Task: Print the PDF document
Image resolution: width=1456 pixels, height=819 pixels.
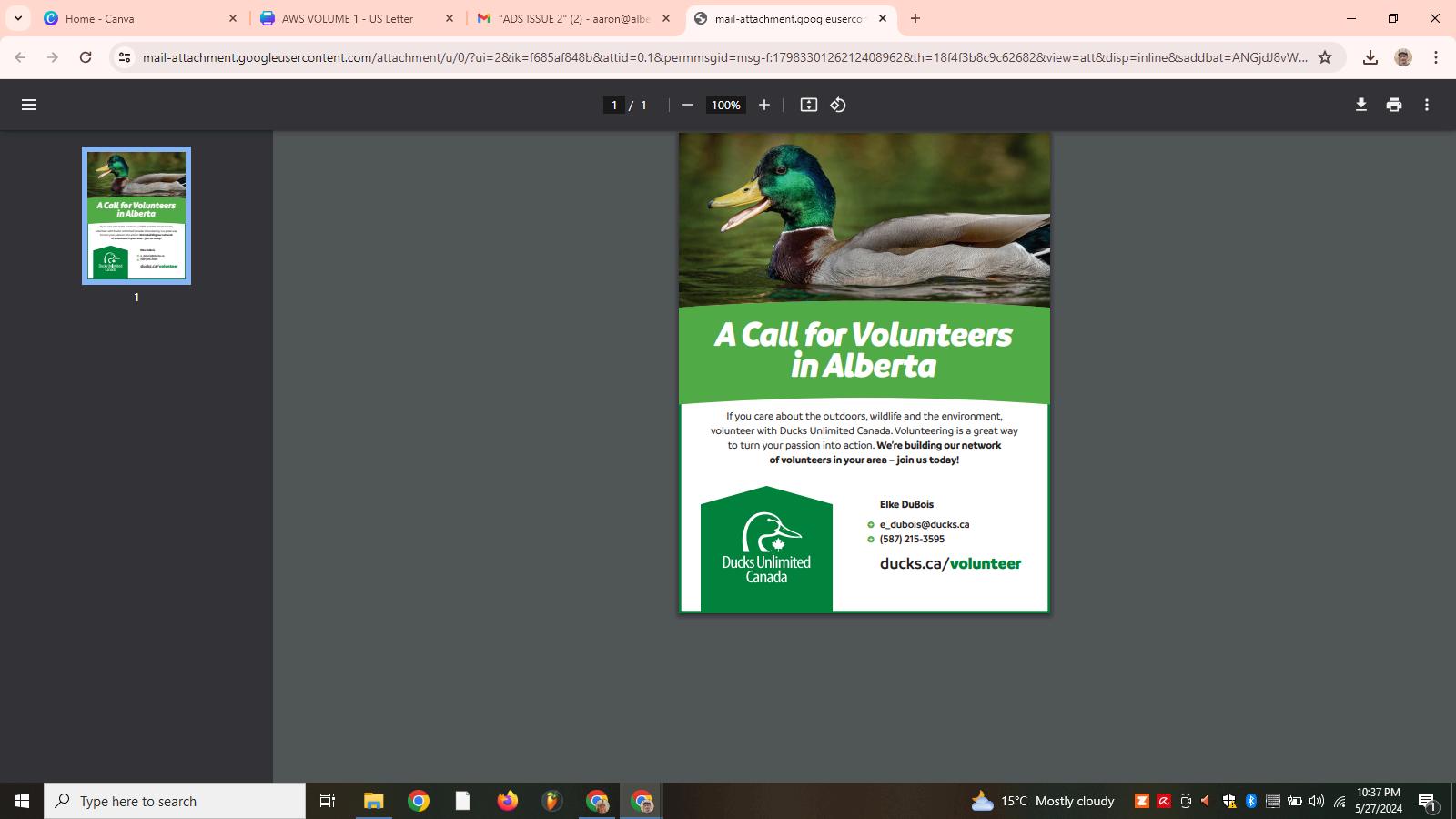Action: click(x=1394, y=105)
